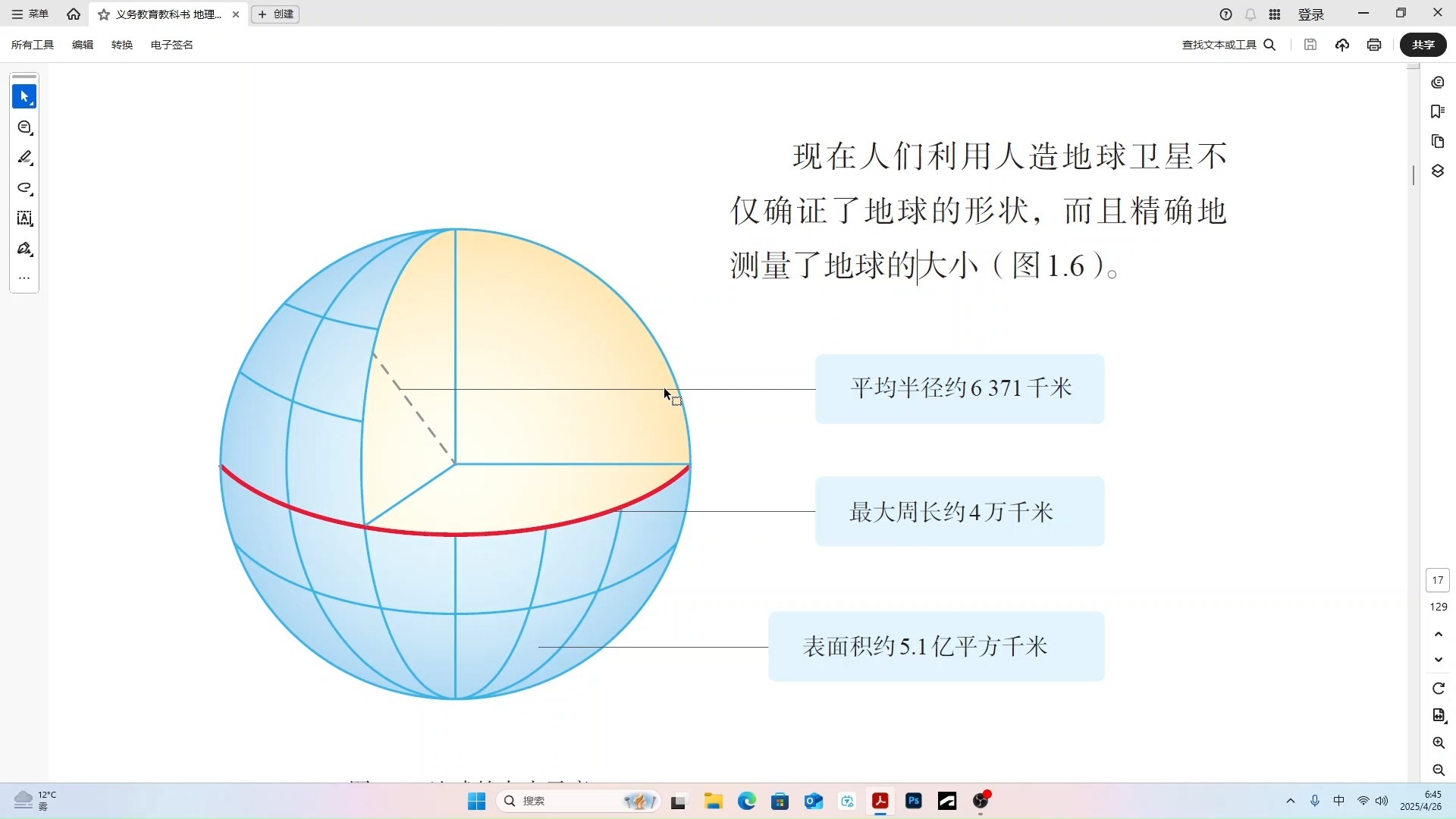Open the 菜单 hamburger menu
Image resolution: width=1456 pixels, height=819 pixels.
pos(30,14)
